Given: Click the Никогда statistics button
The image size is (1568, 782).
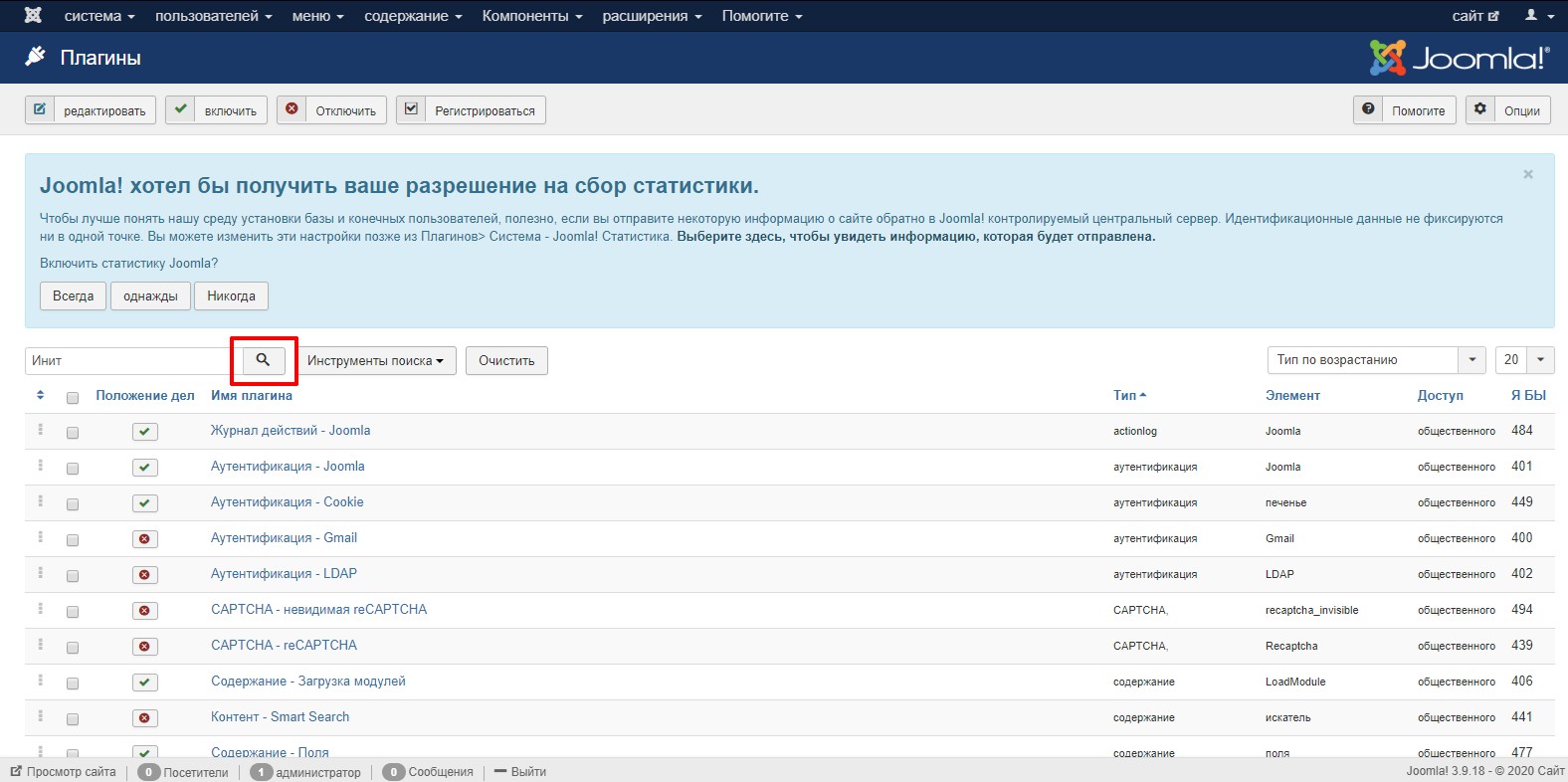Looking at the screenshot, I should (x=231, y=295).
